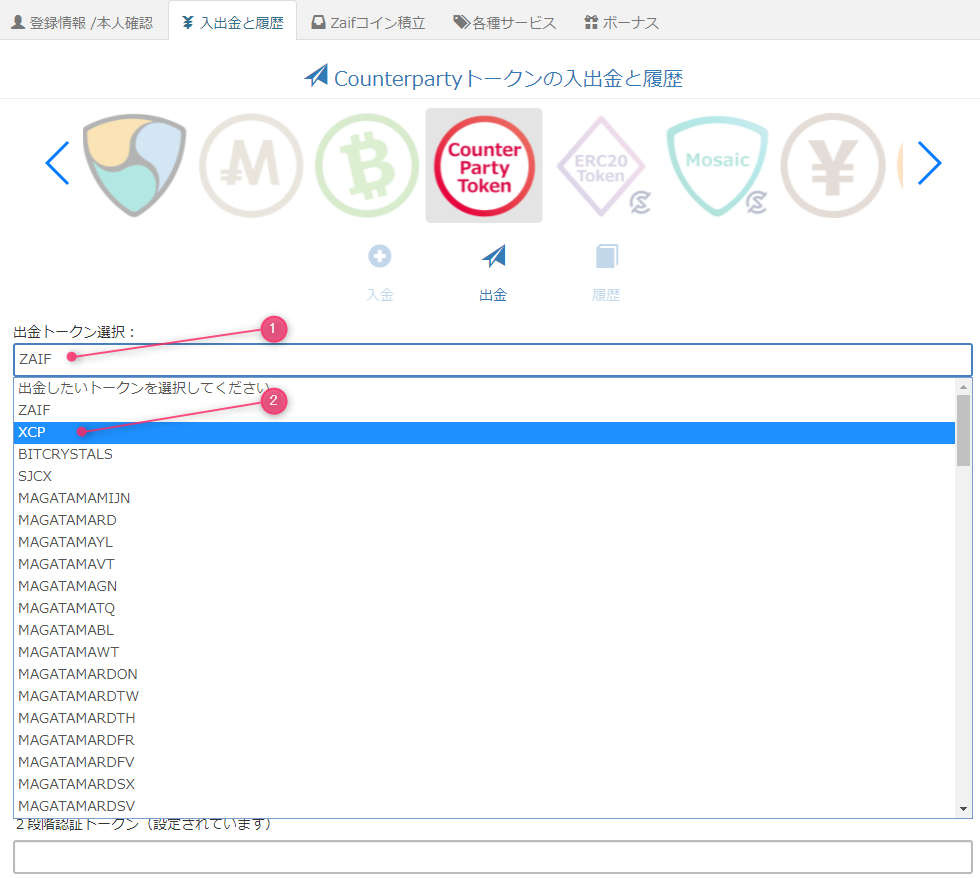Switch to the 登録情報/本人確認 tab
Viewport: 980px width, 878px height.
point(82,22)
